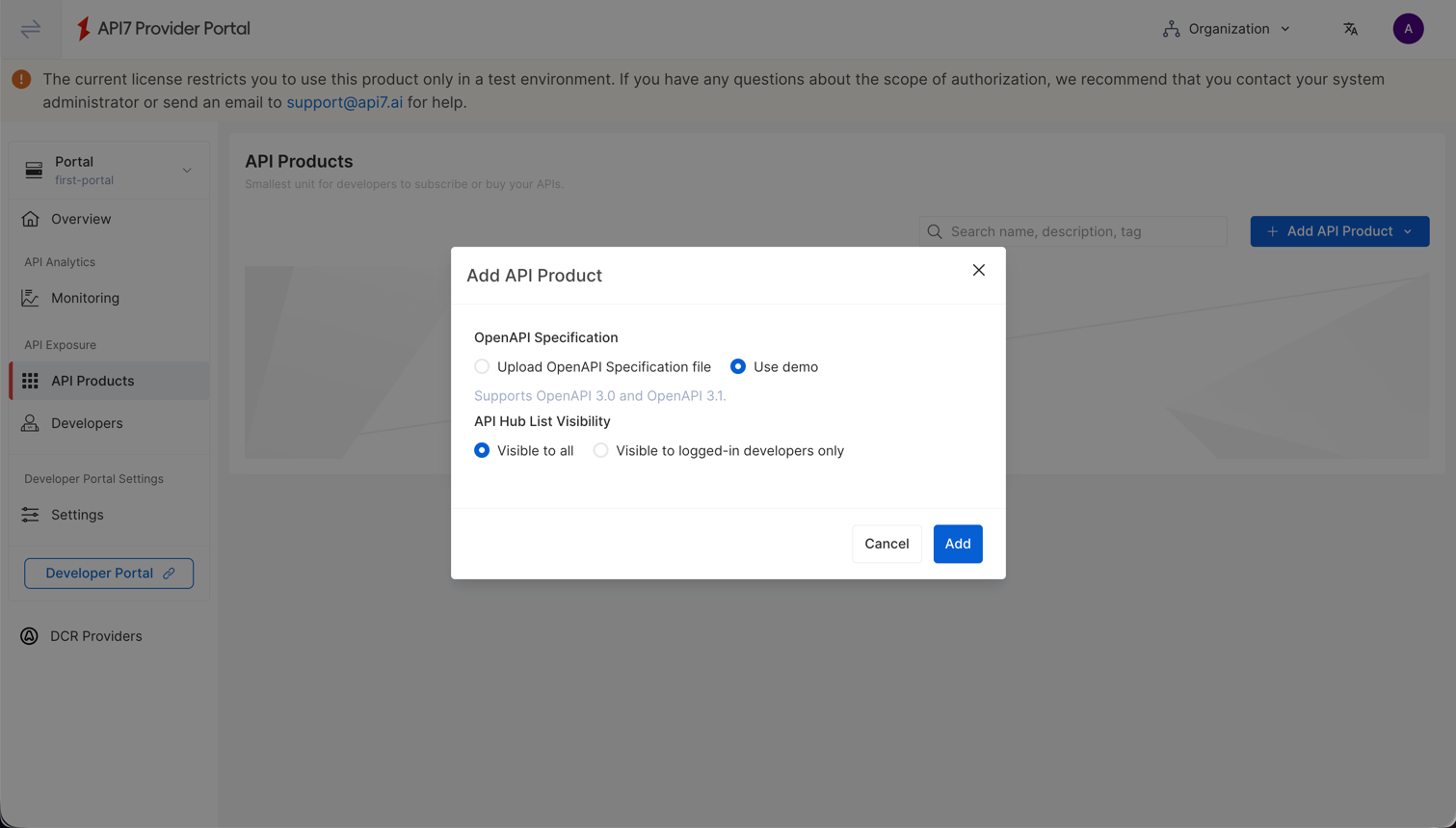Open Developers from the sidebar icon

pos(29,422)
